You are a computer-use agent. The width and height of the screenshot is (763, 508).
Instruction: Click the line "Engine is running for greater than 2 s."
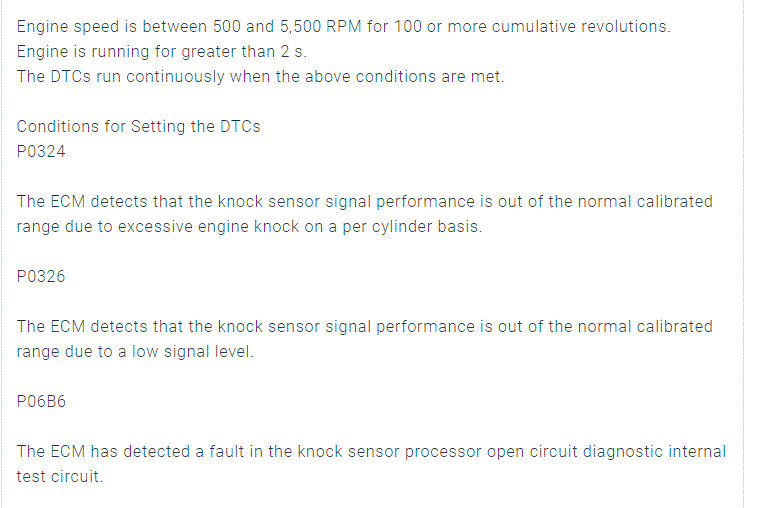(146, 52)
